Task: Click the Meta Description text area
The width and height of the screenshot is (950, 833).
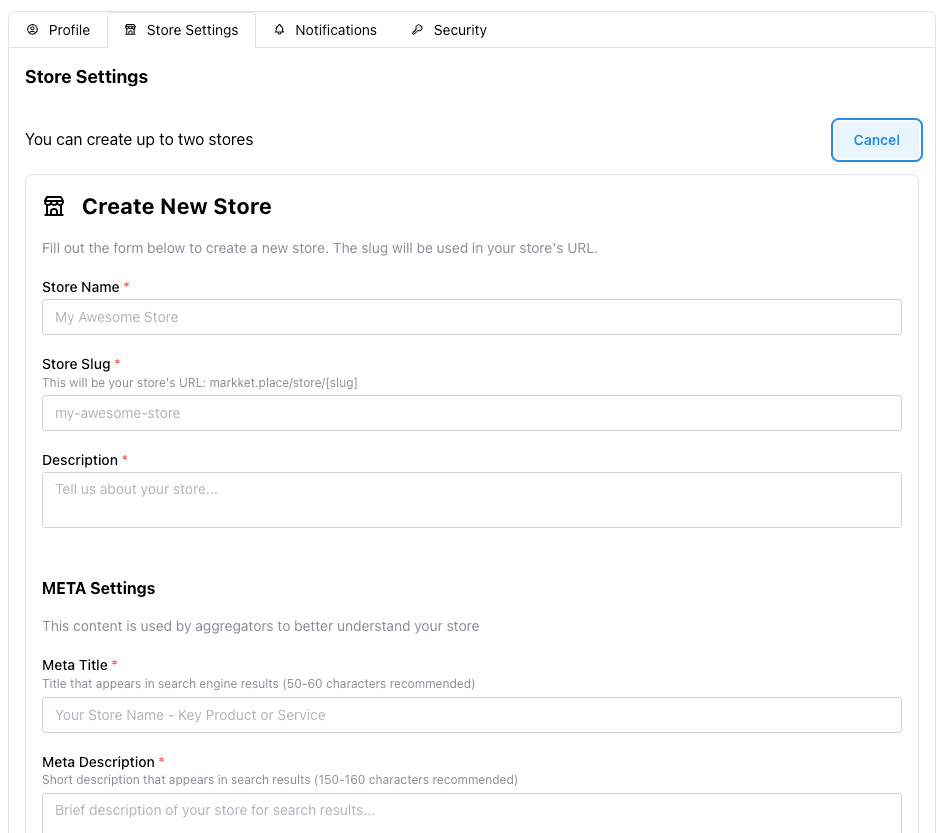Action: (x=471, y=811)
